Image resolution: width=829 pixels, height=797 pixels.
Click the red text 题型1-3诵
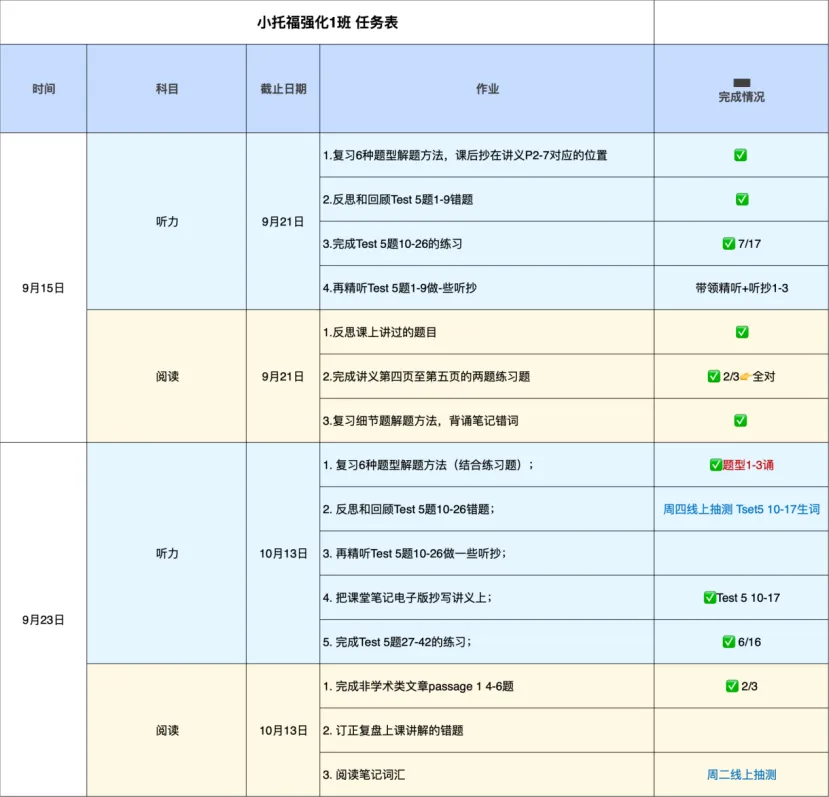click(x=748, y=465)
